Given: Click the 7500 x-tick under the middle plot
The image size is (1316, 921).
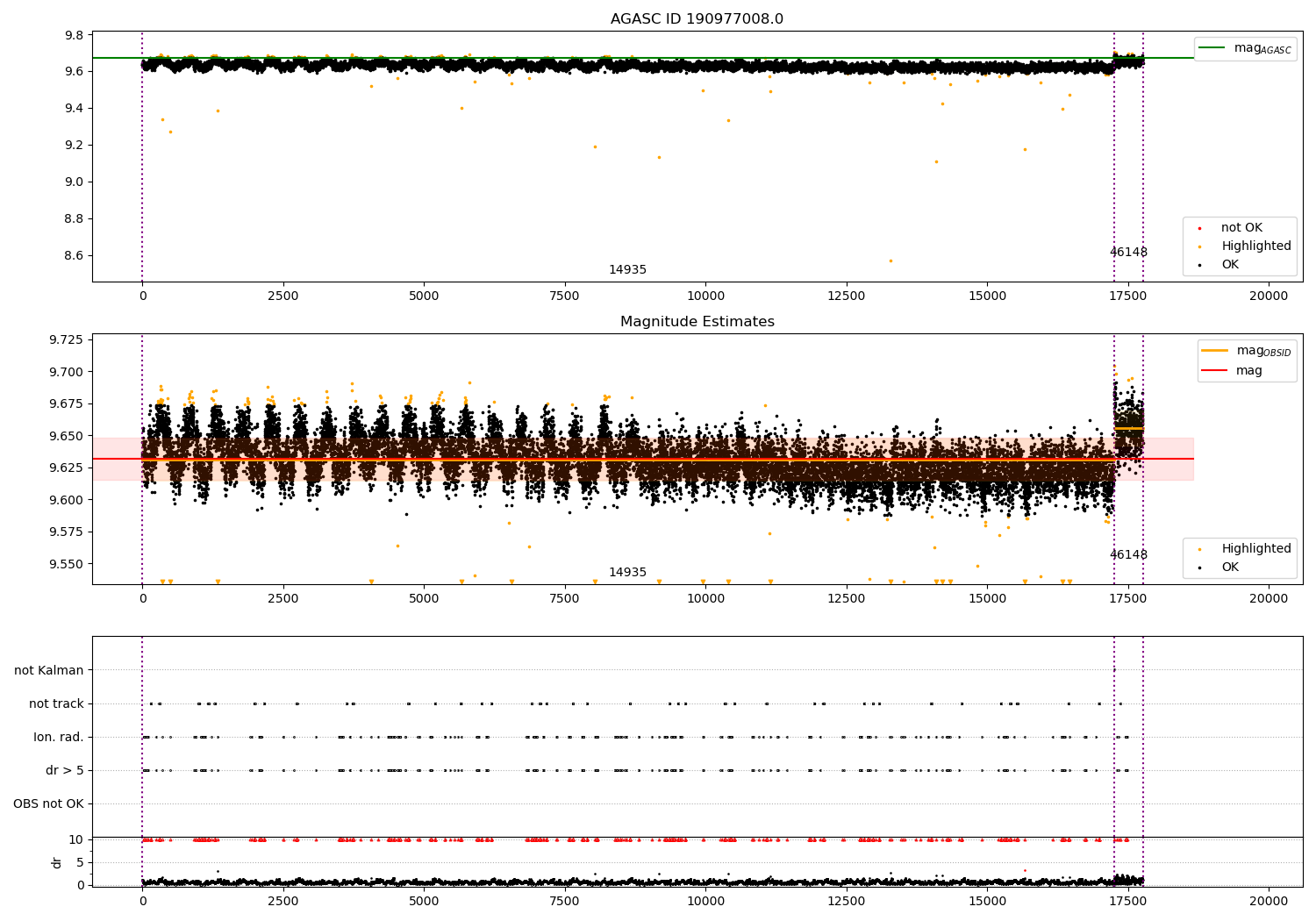Looking at the screenshot, I should tap(565, 599).
